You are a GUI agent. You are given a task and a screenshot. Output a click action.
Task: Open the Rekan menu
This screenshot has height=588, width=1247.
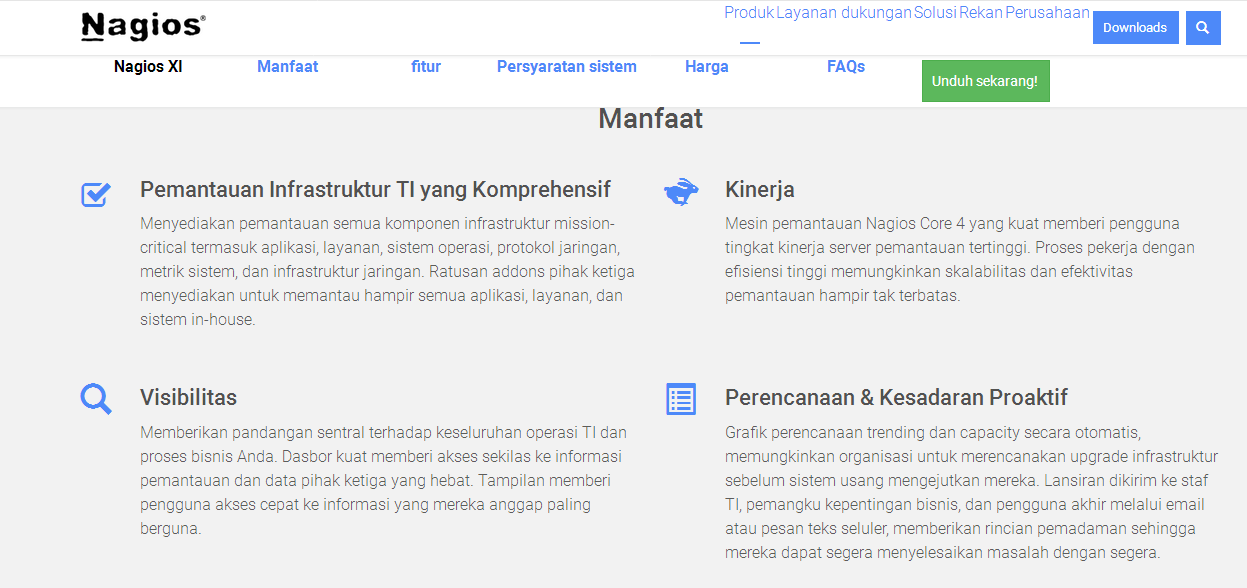coord(981,13)
